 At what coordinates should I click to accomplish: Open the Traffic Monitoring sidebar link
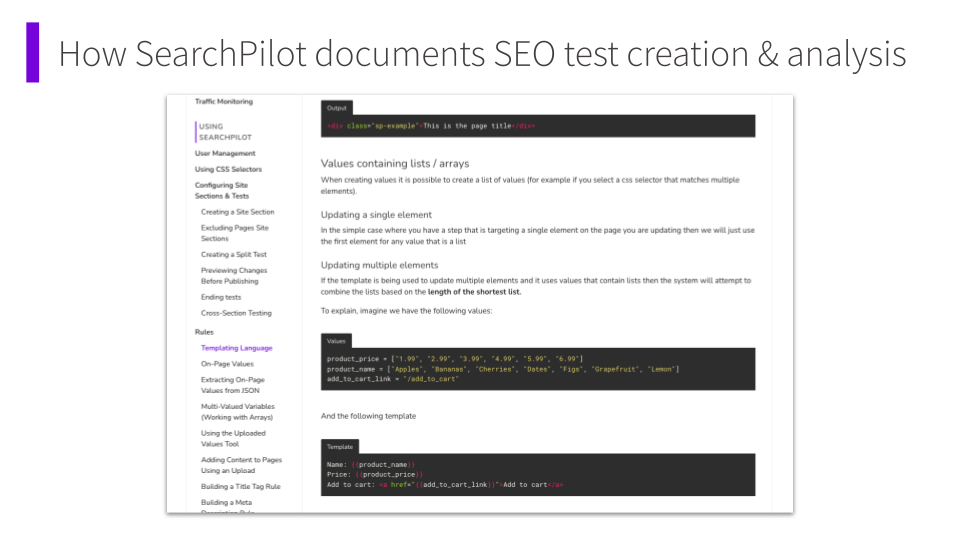pyautogui.click(x=223, y=102)
